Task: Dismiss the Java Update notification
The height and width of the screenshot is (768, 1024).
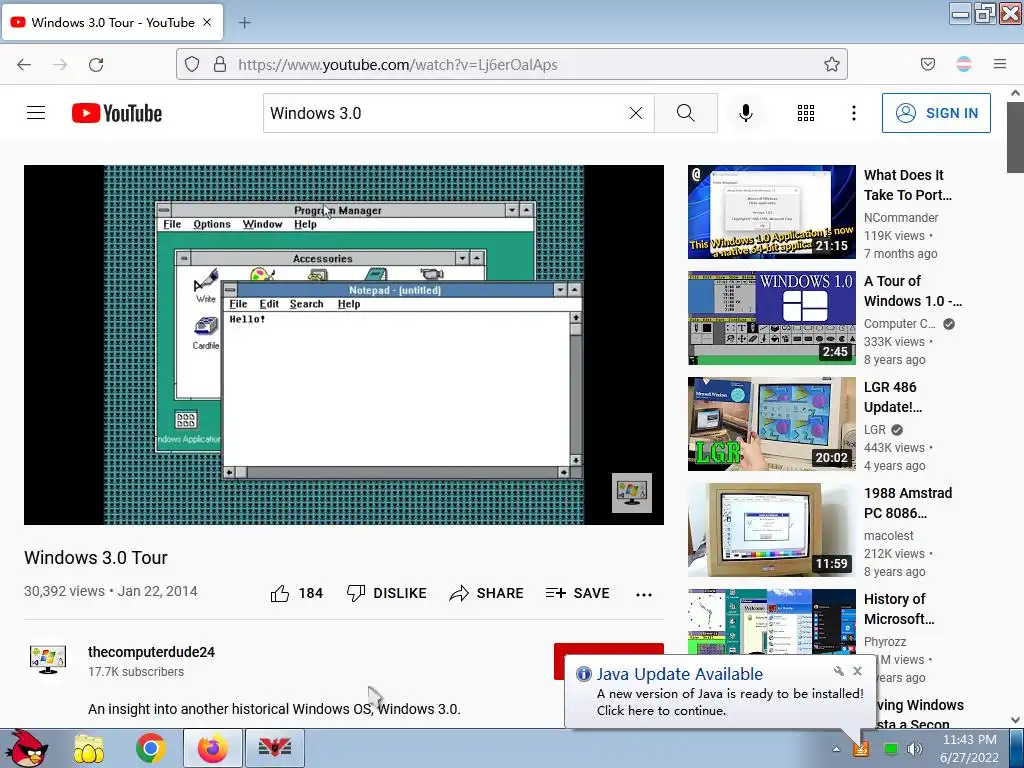Action: click(857, 671)
